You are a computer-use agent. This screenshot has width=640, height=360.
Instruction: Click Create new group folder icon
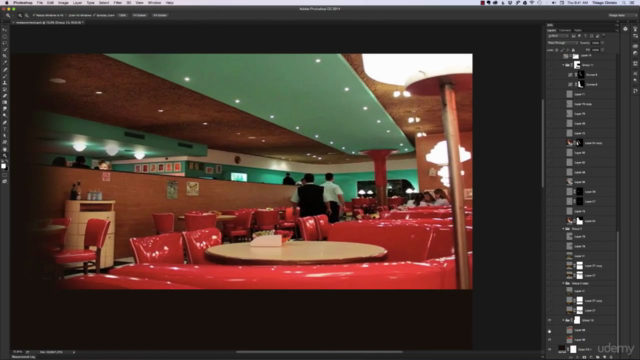click(598, 357)
